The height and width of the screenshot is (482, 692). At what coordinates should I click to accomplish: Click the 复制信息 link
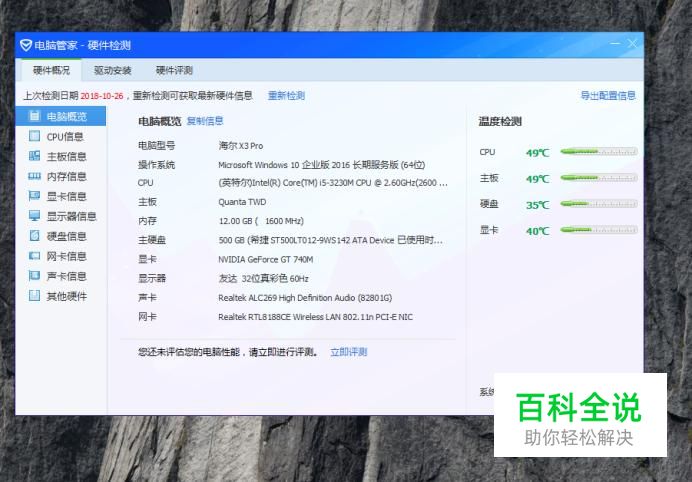coord(205,121)
